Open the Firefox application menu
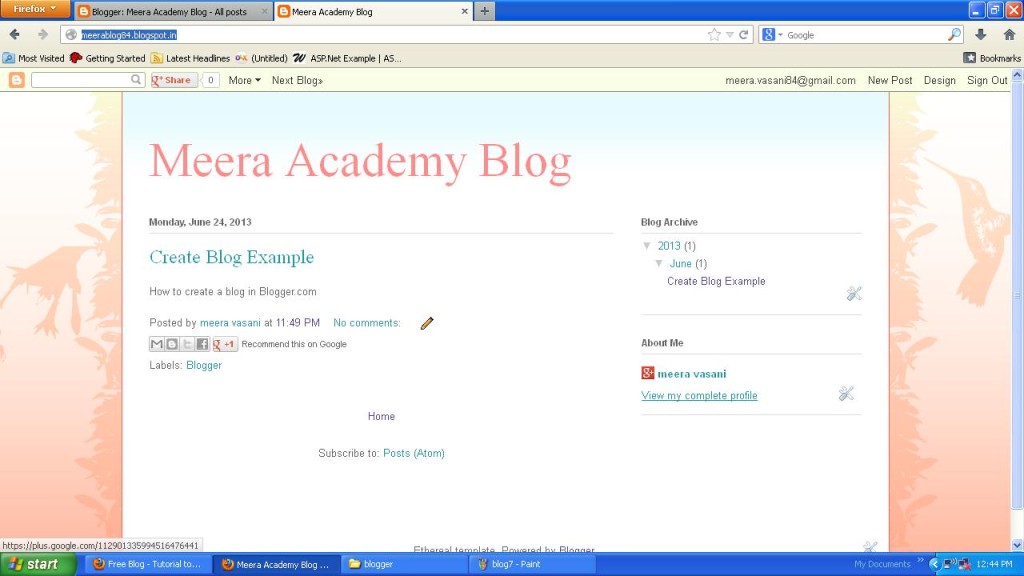The image size is (1024, 576). (x=33, y=8)
